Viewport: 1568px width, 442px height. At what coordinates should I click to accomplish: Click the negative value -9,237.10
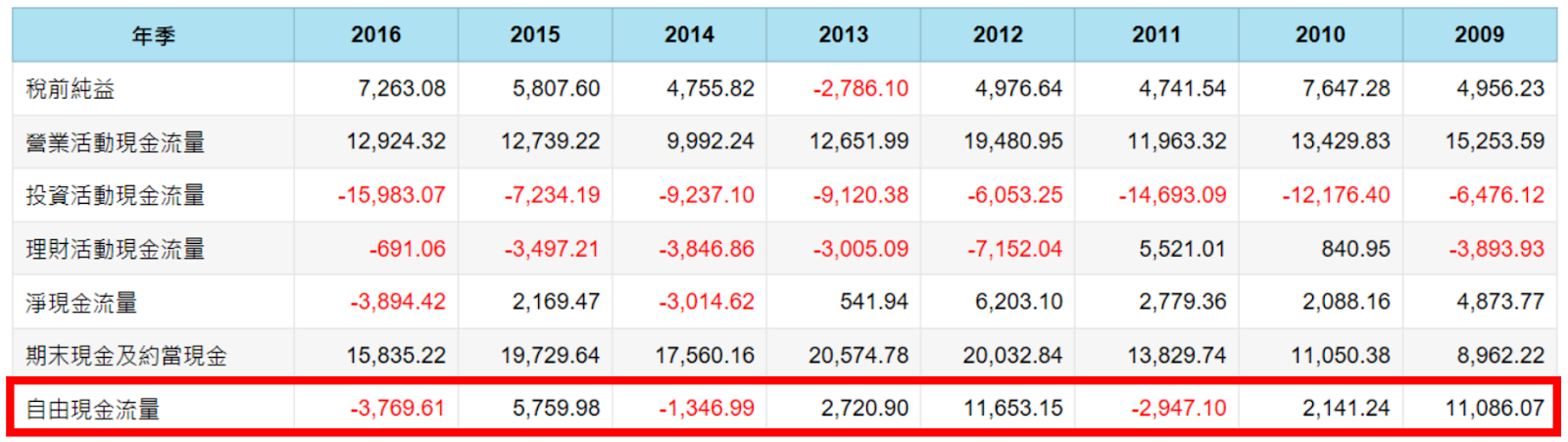[707, 196]
